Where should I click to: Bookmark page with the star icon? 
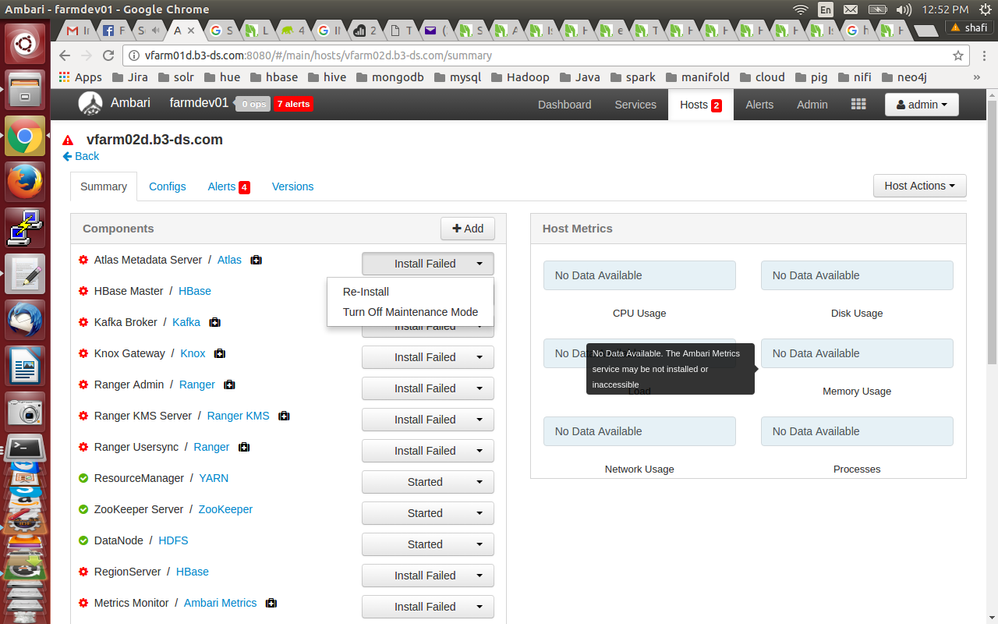pyautogui.click(x=958, y=55)
